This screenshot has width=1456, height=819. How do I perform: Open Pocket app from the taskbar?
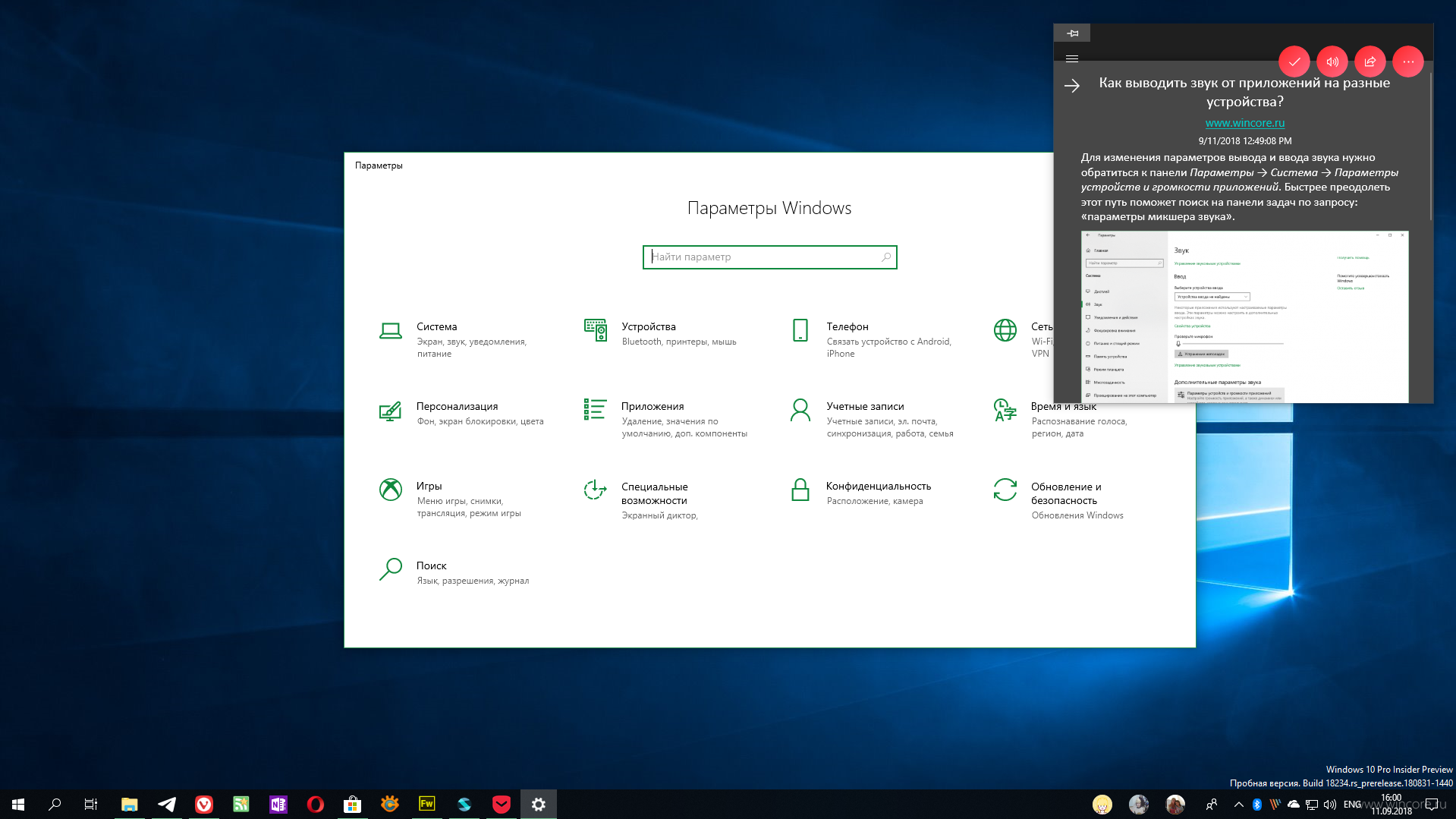pyautogui.click(x=502, y=804)
